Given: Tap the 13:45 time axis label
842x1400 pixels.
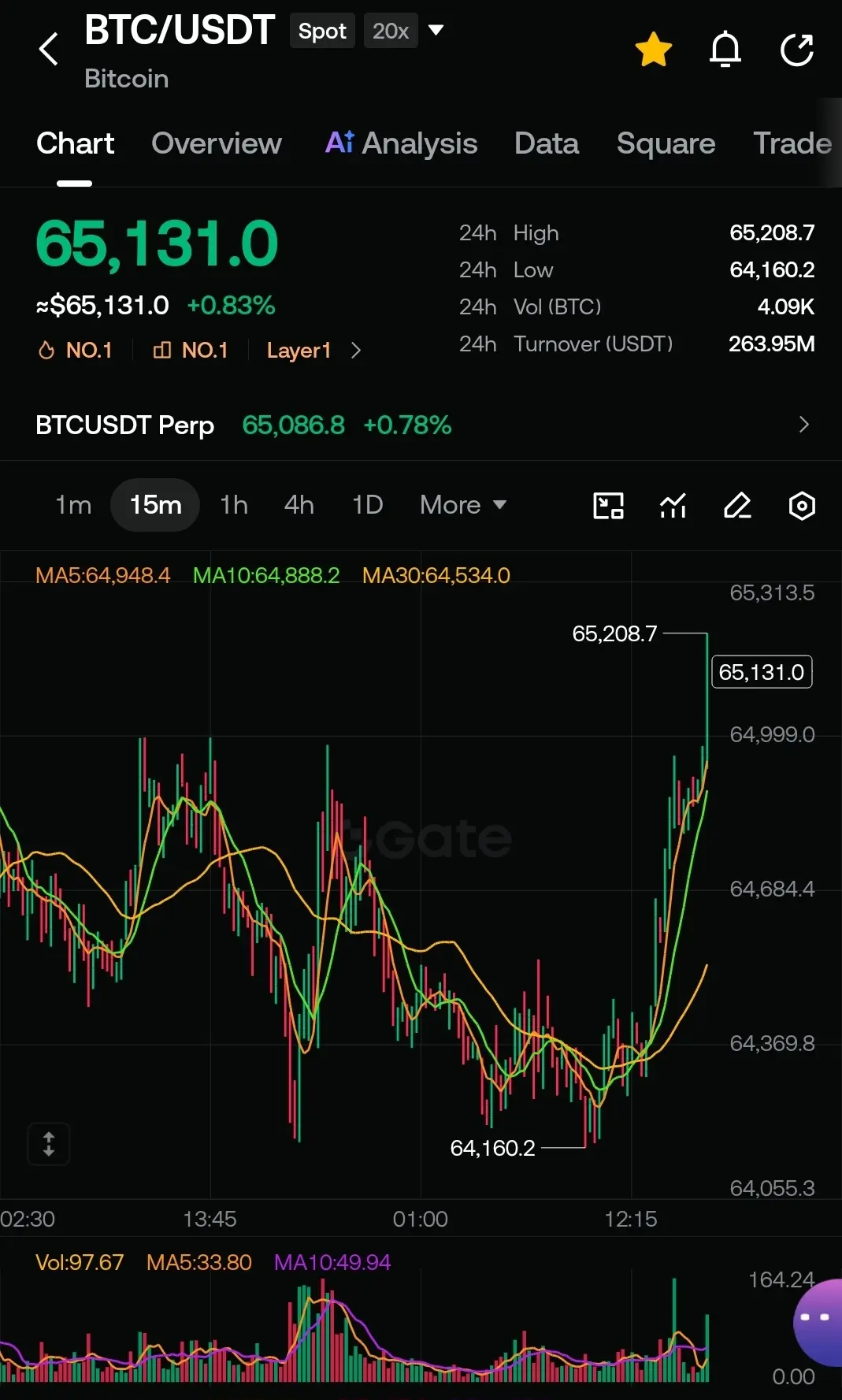Looking at the screenshot, I should tap(210, 1219).
